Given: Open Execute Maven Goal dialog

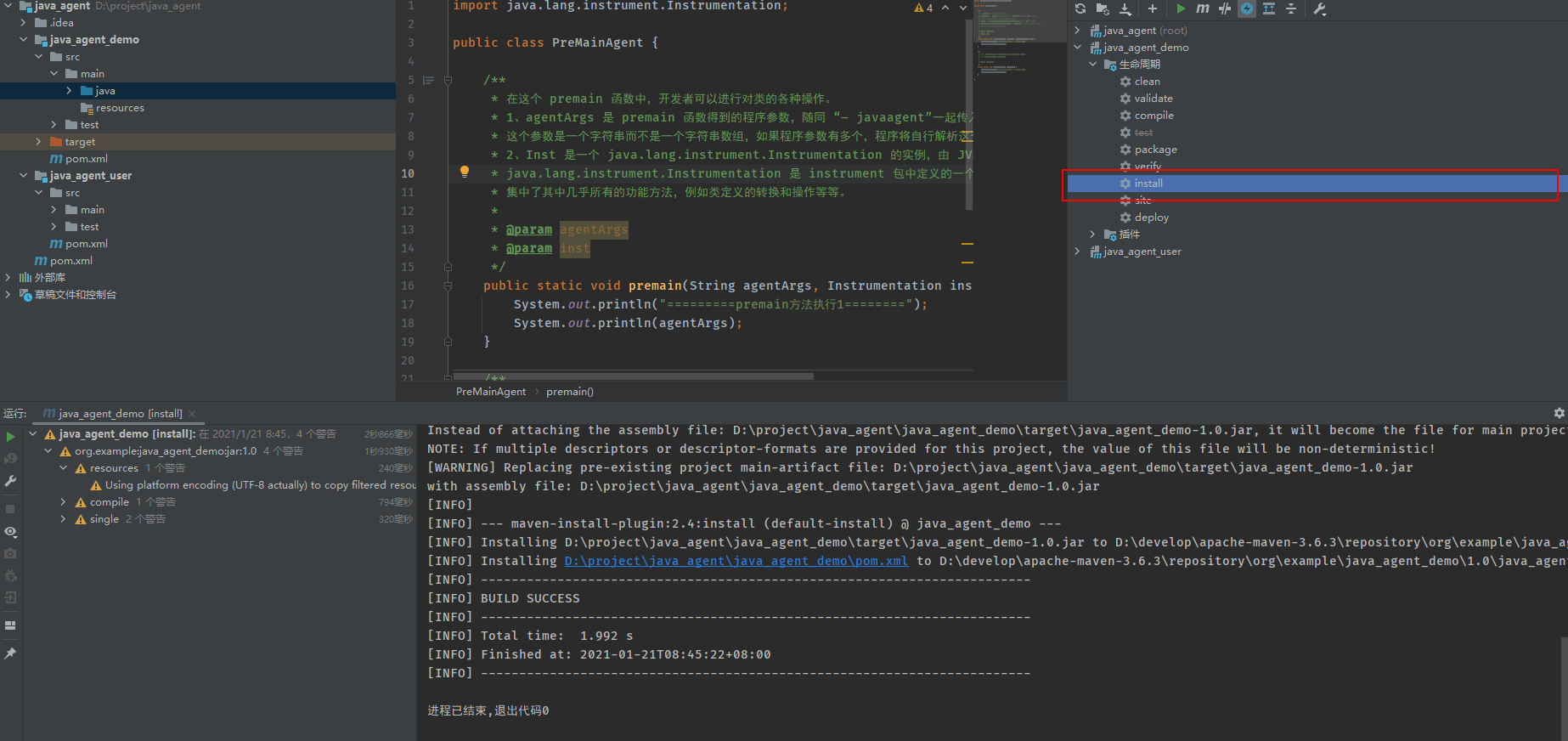Looking at the screenshot, I should tap(1203, 8).
